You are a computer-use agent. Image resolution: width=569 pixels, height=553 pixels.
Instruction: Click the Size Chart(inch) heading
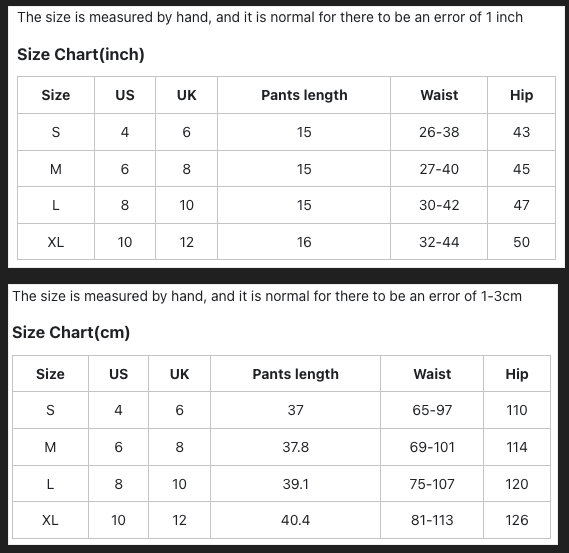[81, 54]
